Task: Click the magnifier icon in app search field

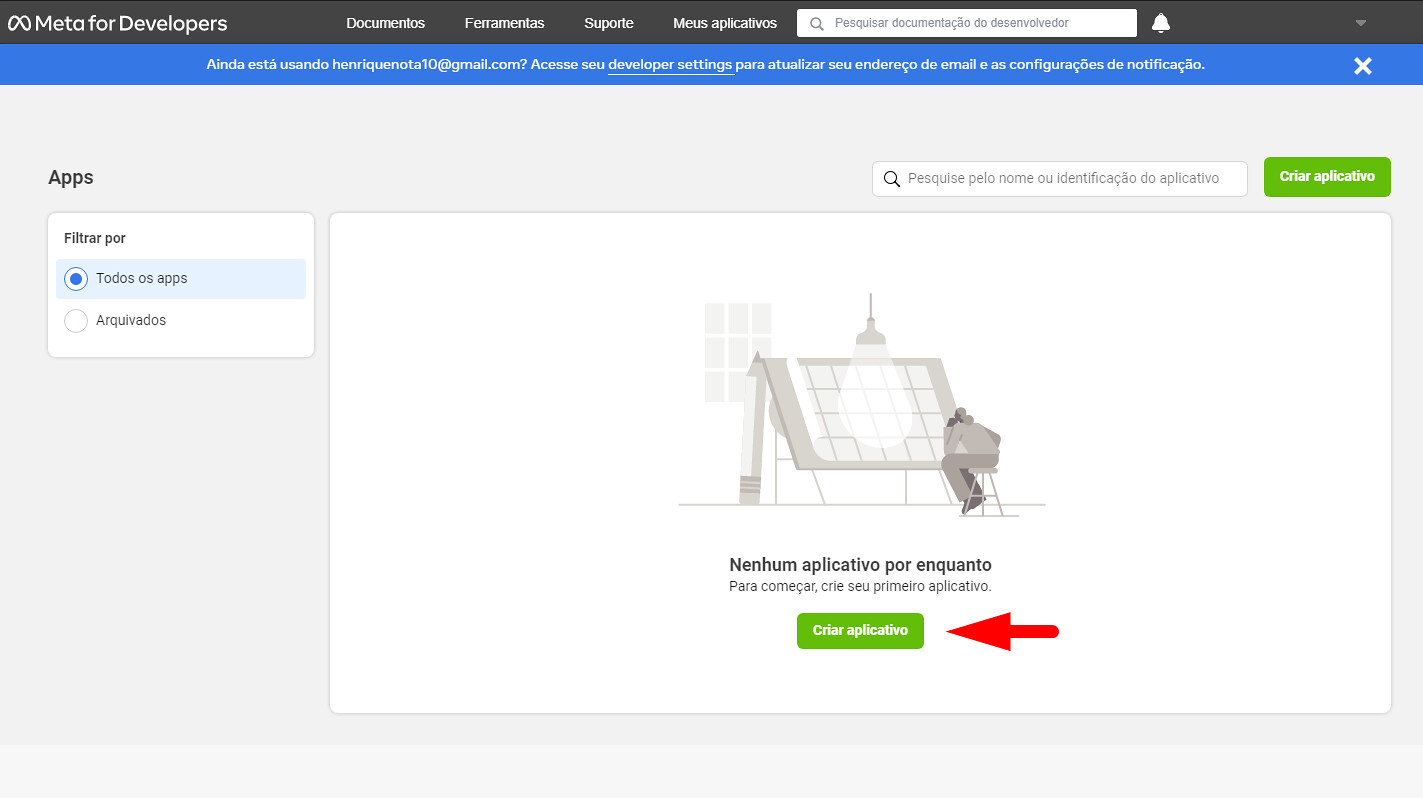Action: click(x=891, y=179)
